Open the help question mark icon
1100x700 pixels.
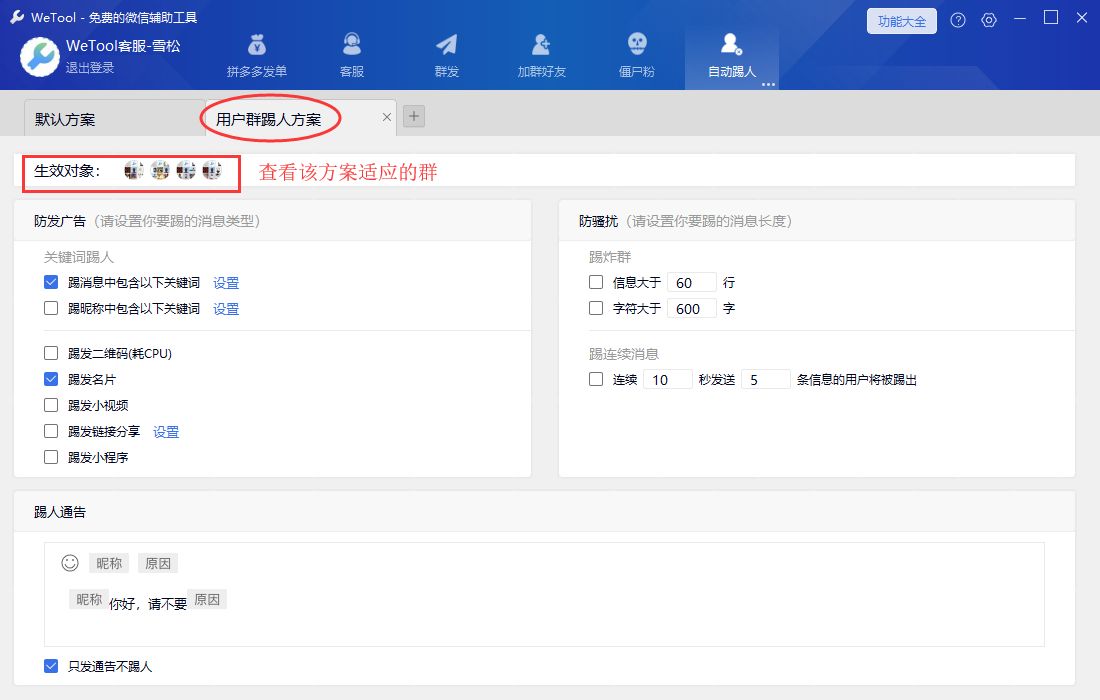coord(958,20)
